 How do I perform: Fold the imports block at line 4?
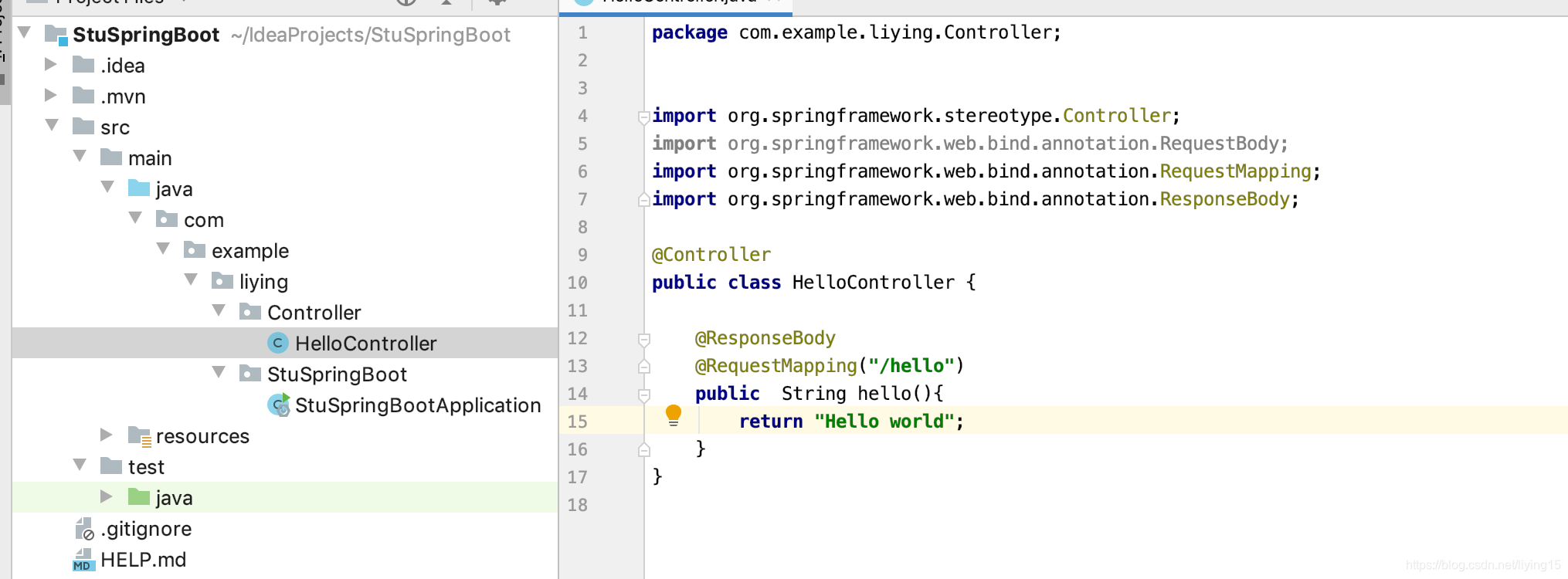(644, 117)
